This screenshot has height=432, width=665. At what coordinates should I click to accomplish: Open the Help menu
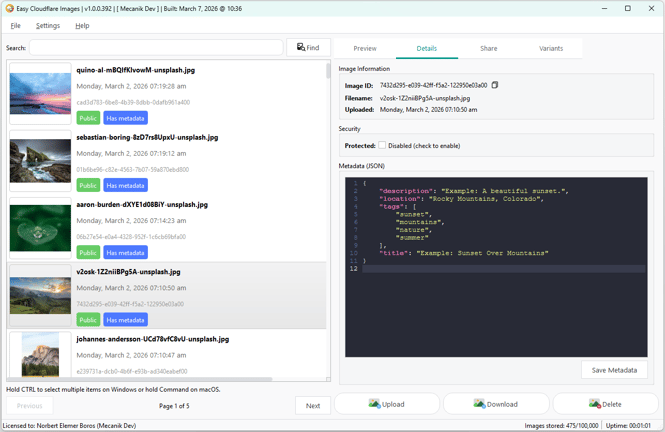82,25
